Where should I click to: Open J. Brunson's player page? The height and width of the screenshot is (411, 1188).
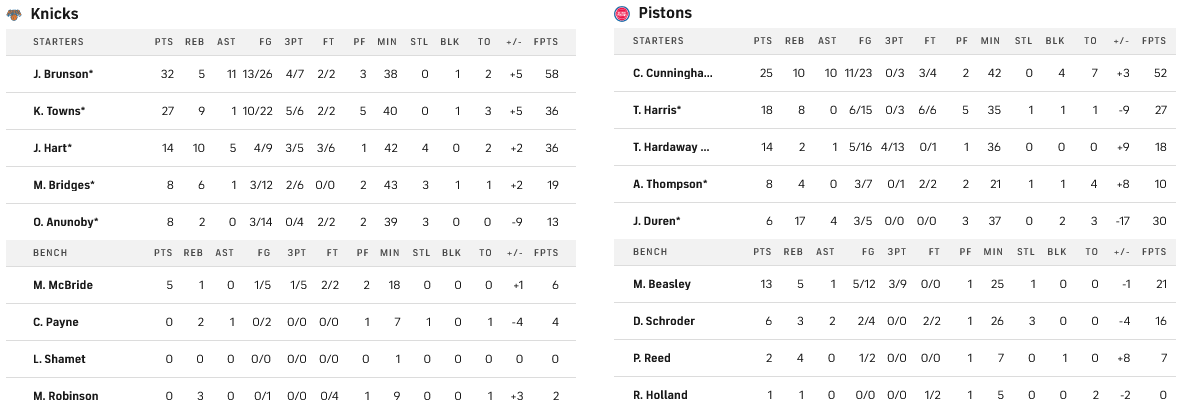pos(59,74)
